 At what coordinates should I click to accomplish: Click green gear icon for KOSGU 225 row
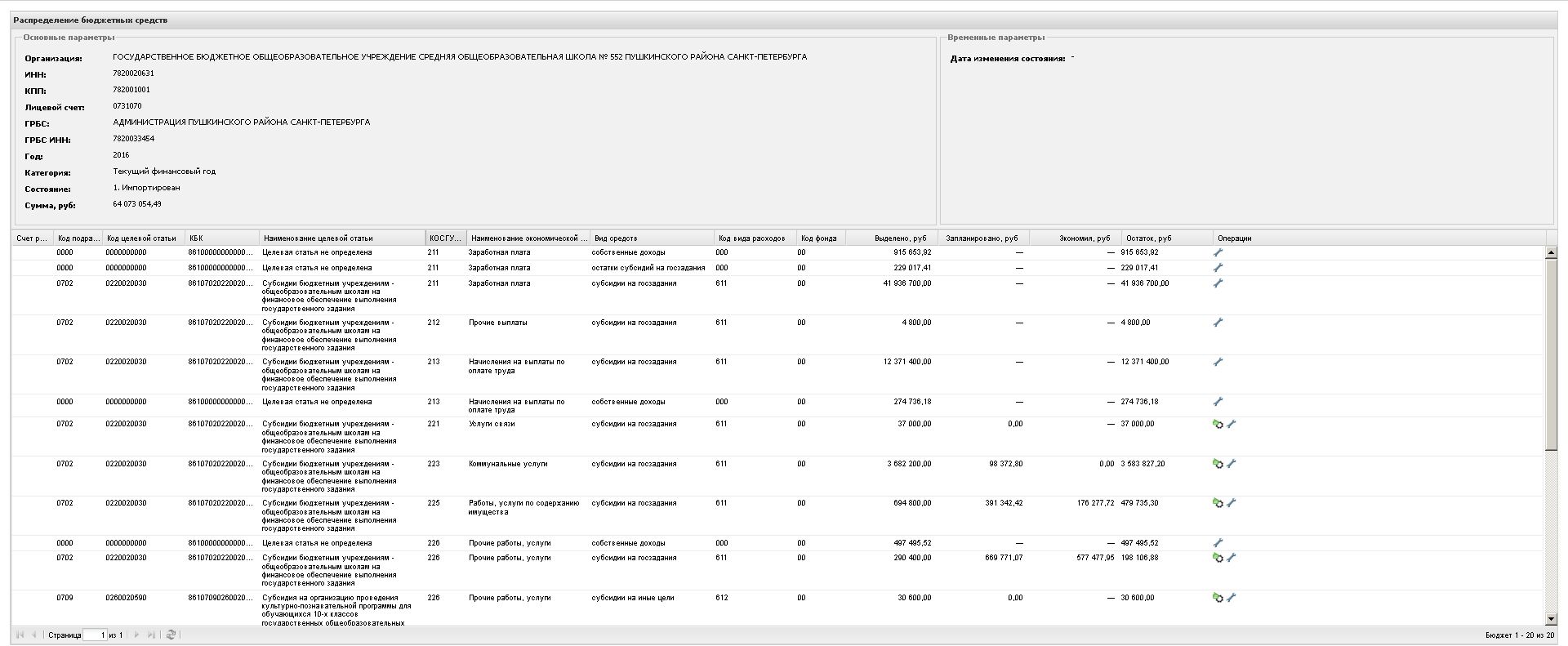tap(1218, 503)
